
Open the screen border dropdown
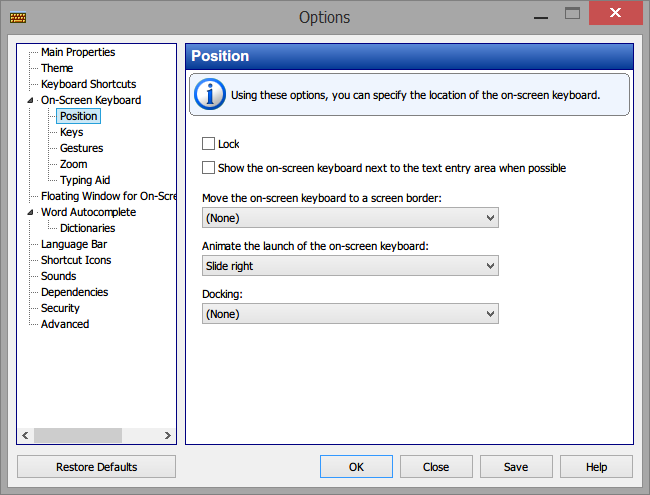coord(350,218)
